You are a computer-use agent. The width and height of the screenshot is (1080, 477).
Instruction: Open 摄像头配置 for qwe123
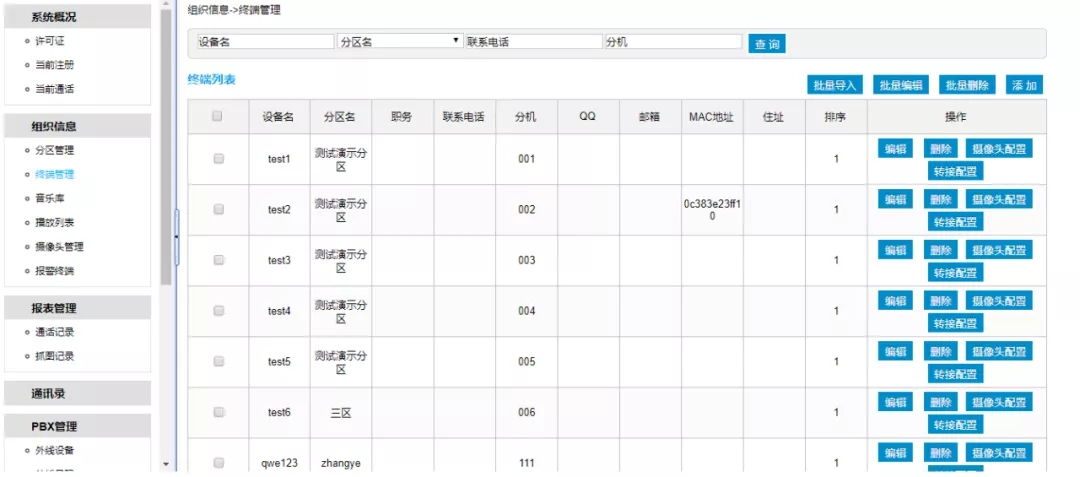pyautogui.click(x=999, y=452)
